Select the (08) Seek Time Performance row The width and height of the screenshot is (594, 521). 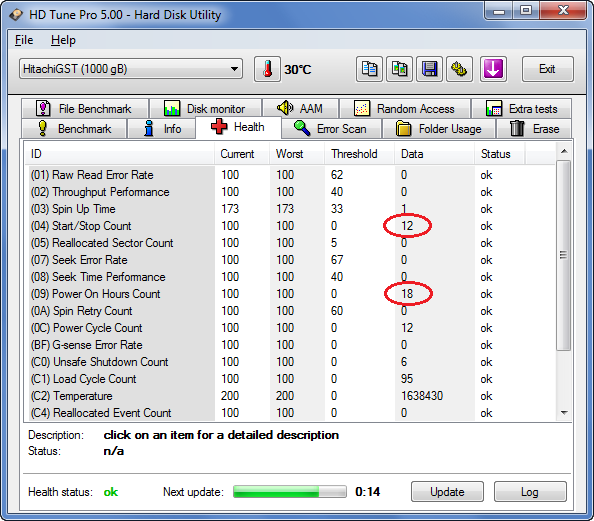(x=290, y=277)
